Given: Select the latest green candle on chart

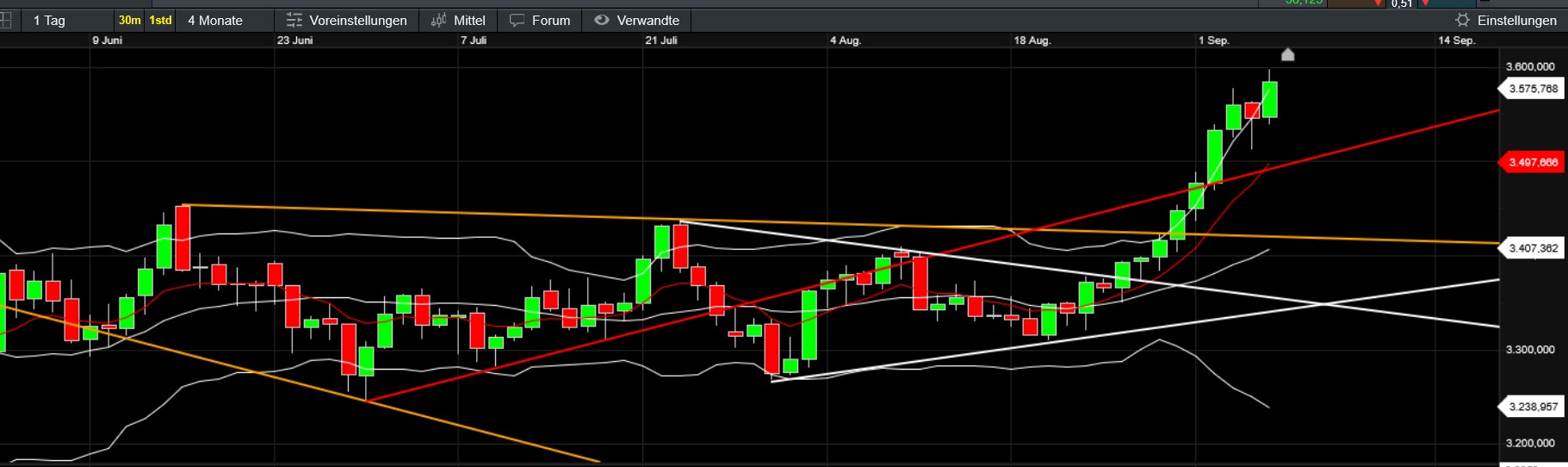Looking at the screenshot, I should click(1269, 99).
